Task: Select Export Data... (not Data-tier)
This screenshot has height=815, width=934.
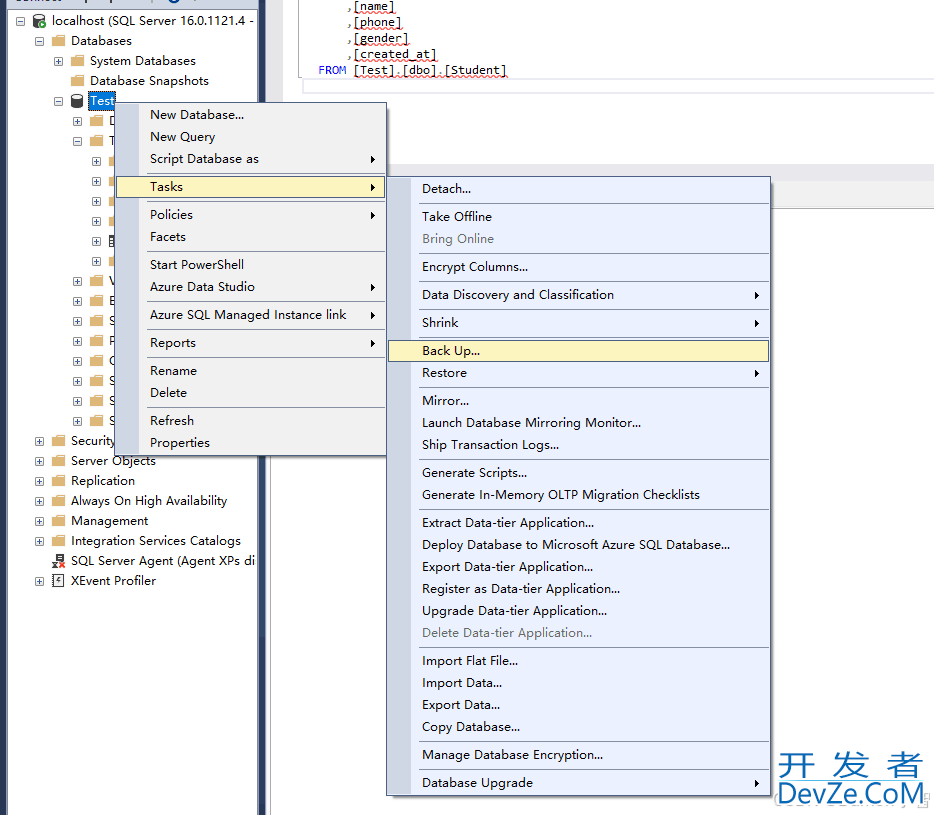Action: (x=578, y=705)
